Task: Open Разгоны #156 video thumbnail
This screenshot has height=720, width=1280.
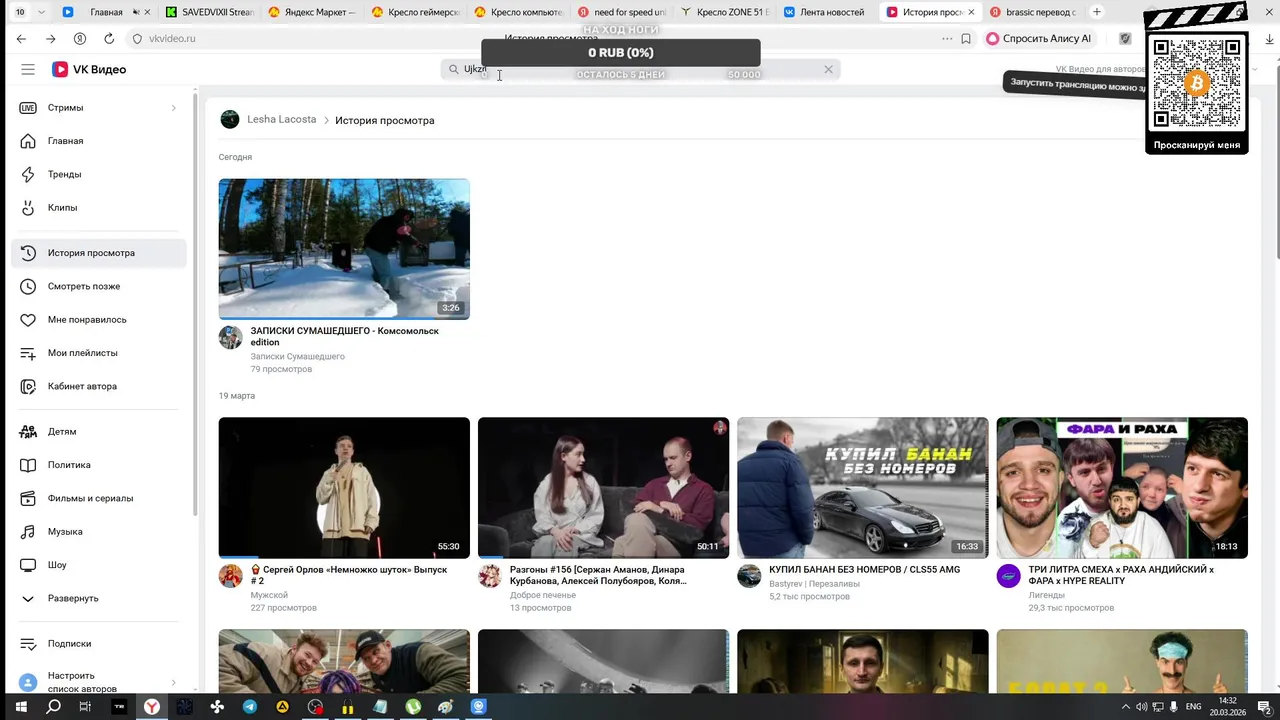Action: (603, 488)
